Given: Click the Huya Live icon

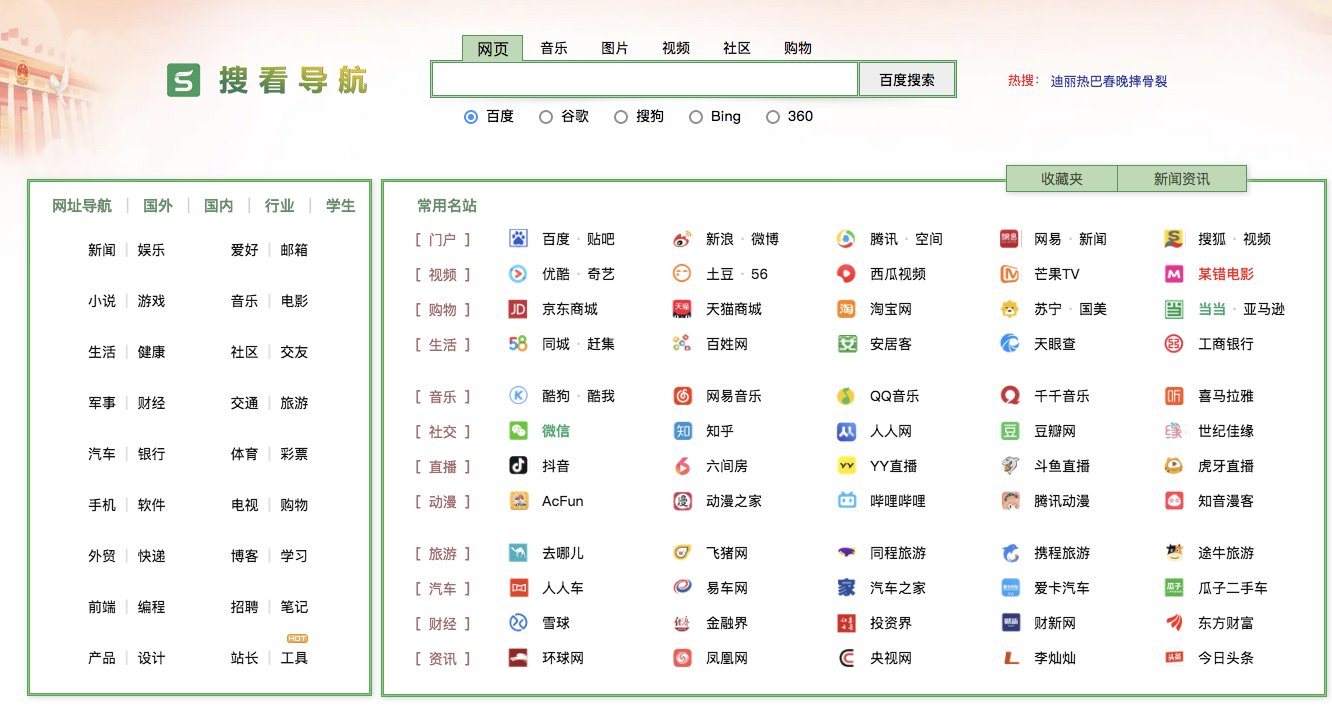Looking at the screenshot, I should coord(1174,466).
